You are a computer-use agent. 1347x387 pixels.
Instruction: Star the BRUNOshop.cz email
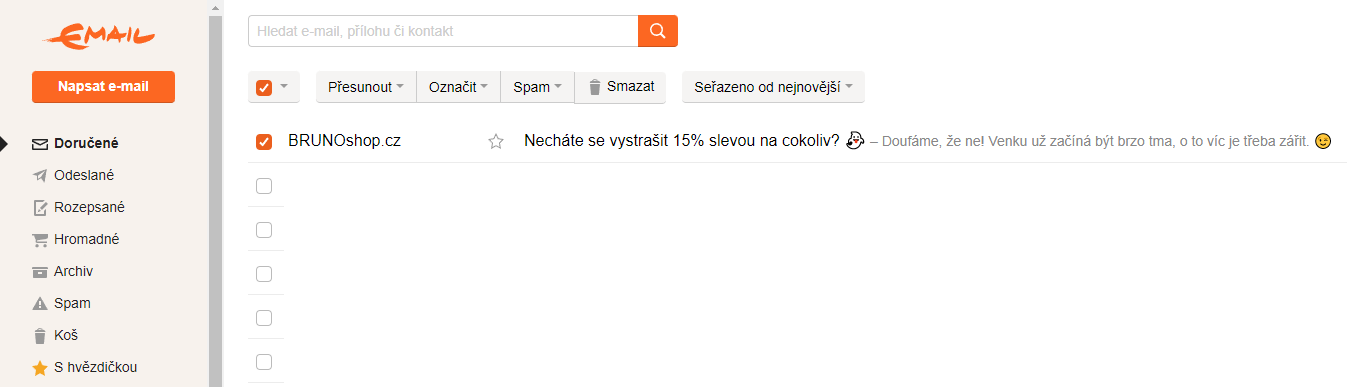495,142
